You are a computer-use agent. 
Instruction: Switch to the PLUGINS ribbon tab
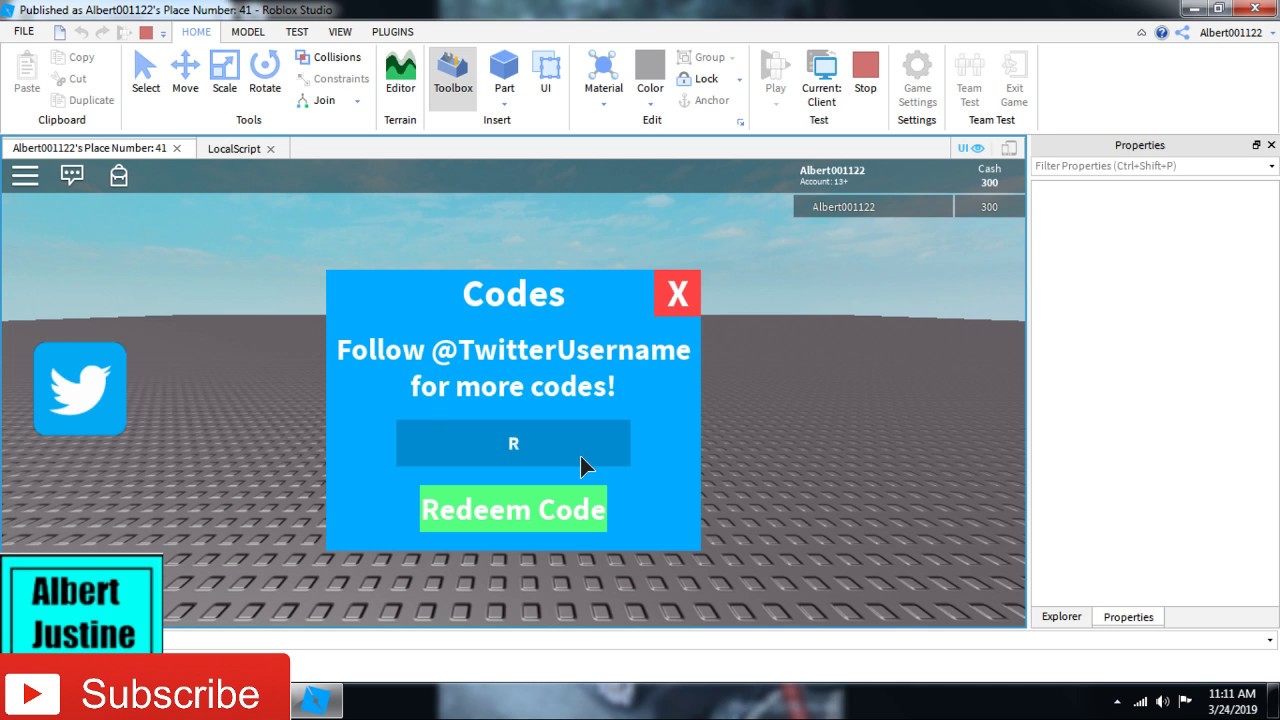coord(393,32)
